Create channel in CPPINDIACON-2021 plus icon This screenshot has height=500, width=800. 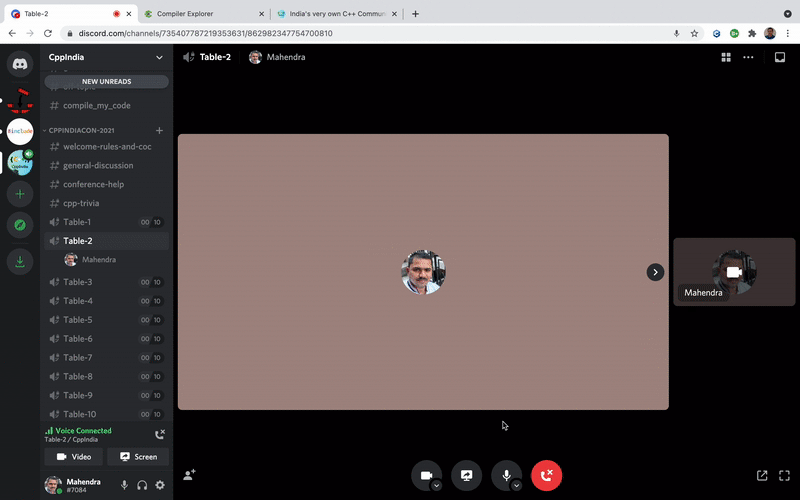159,131
